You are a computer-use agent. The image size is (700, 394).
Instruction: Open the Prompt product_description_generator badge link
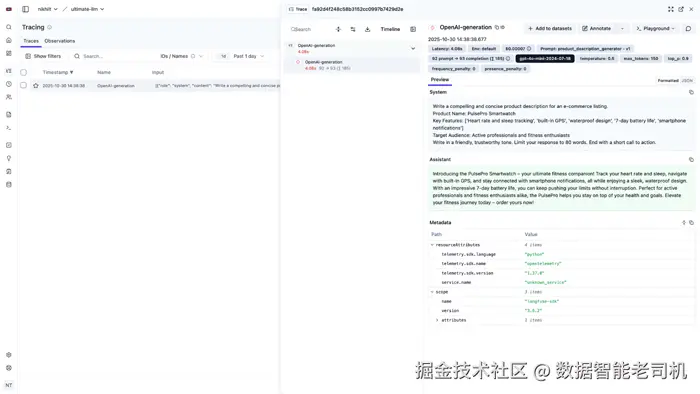click(x=585, y=49)
